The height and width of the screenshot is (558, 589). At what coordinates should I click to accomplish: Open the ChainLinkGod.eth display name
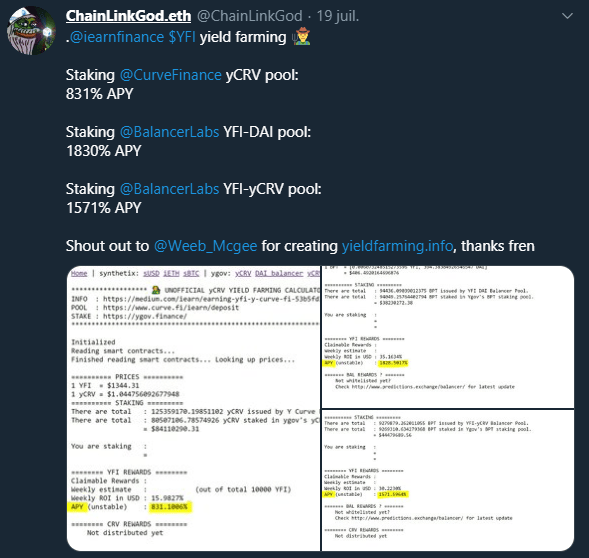[128, 16]
